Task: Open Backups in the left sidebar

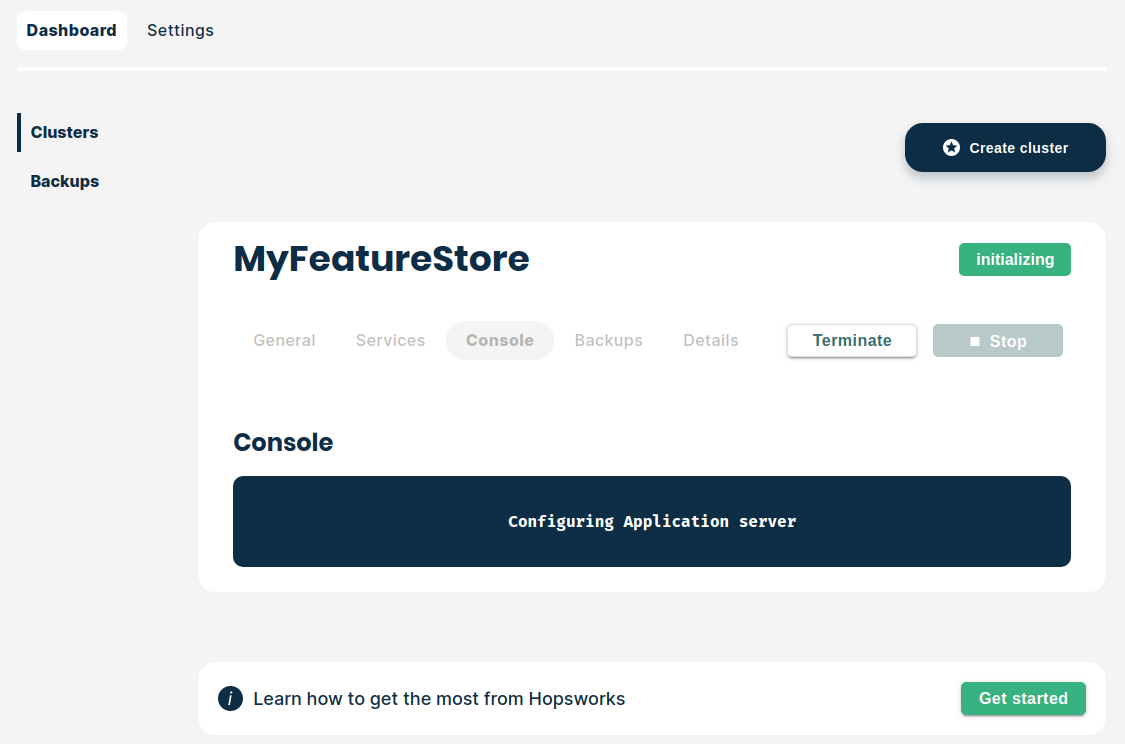Action: pos(64,181)
